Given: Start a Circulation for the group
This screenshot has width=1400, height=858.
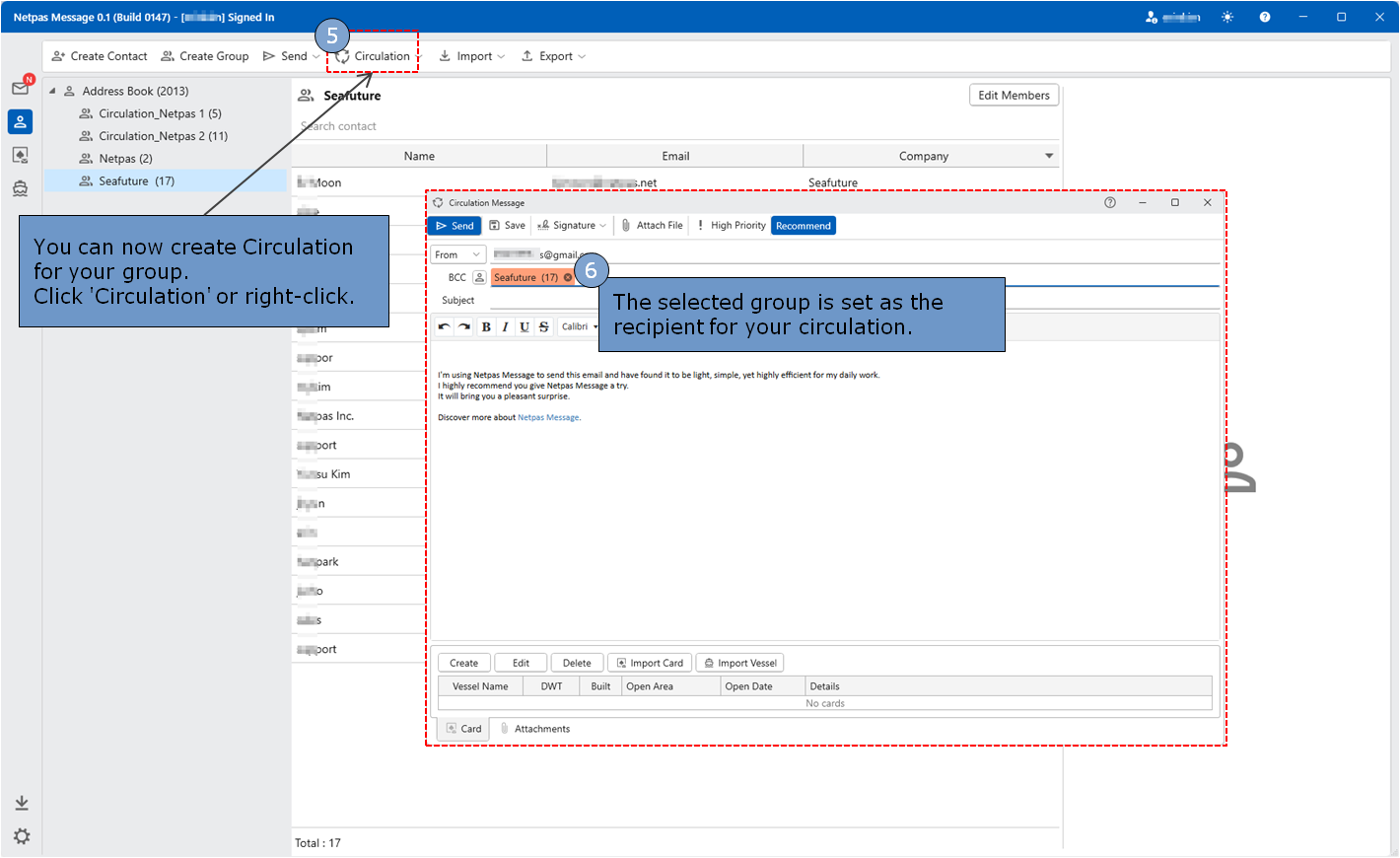Looking at the screenshot, I should (373, 56).
